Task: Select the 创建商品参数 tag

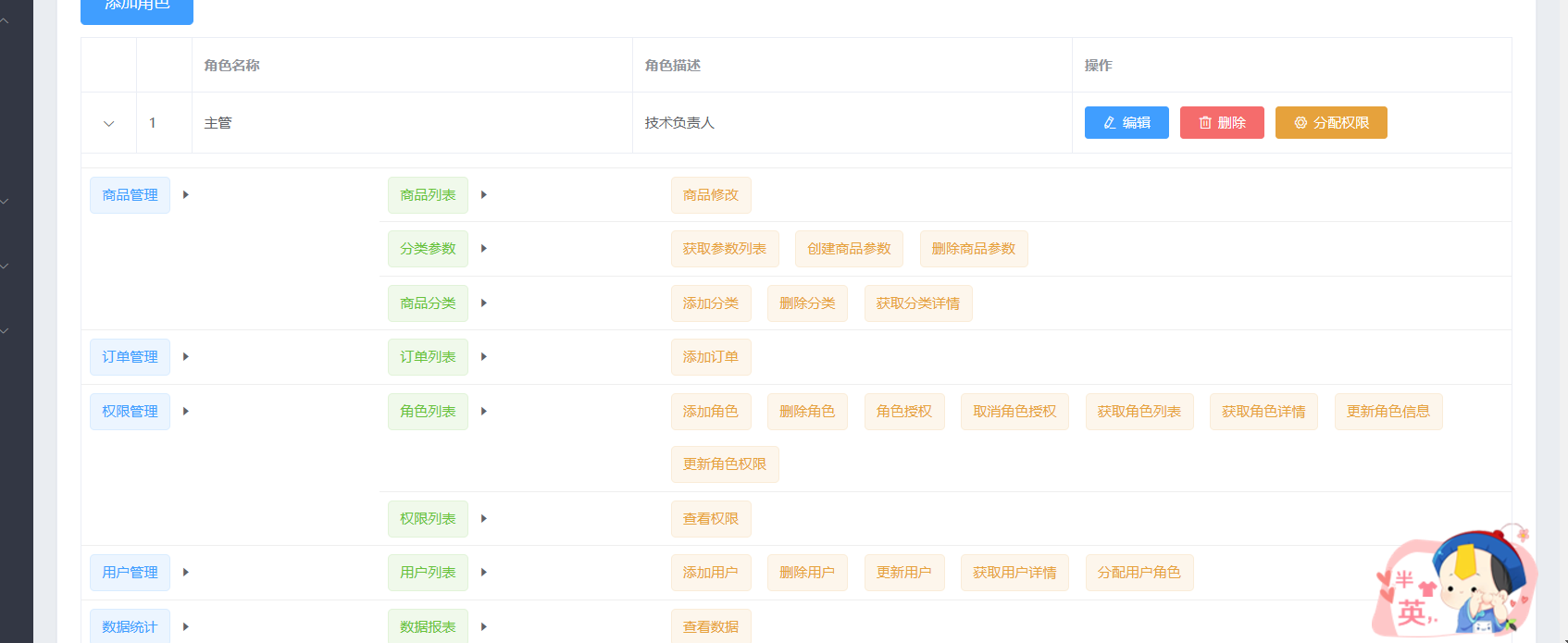Action: (849, 249)
